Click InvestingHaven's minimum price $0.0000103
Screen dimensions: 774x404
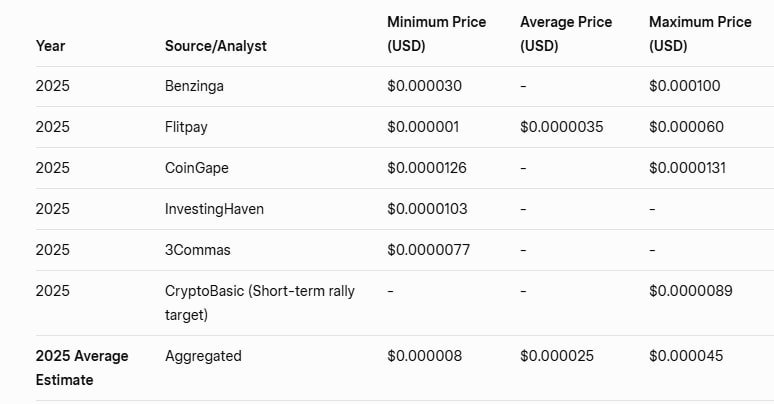[x=427, y=209]
